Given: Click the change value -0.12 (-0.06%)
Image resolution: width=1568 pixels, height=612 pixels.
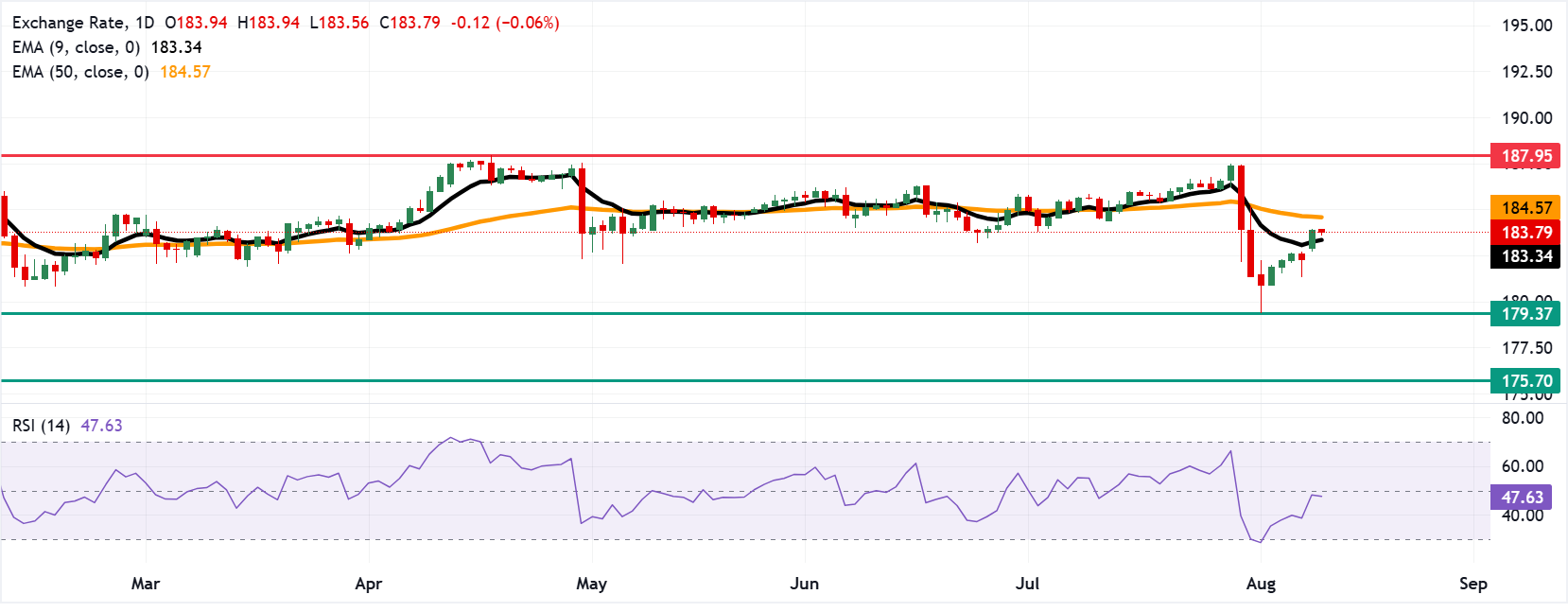Looking at the screenshot, I should pyautogui.click(x=506, y=23).
